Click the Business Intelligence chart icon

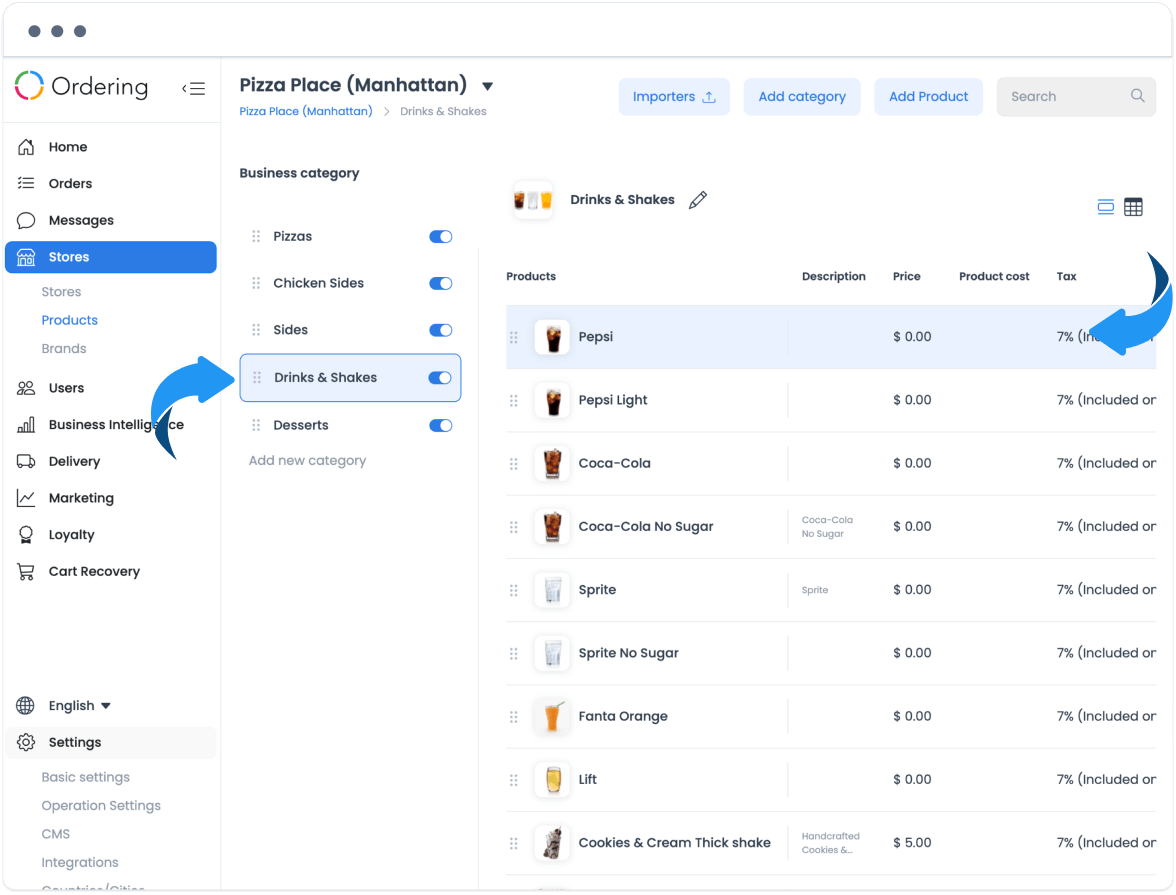tap(26, 425)
